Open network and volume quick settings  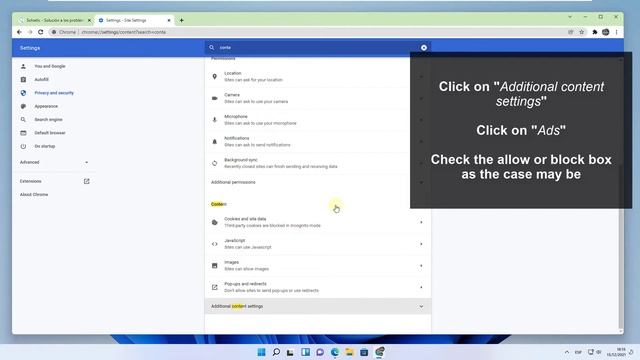594,352
